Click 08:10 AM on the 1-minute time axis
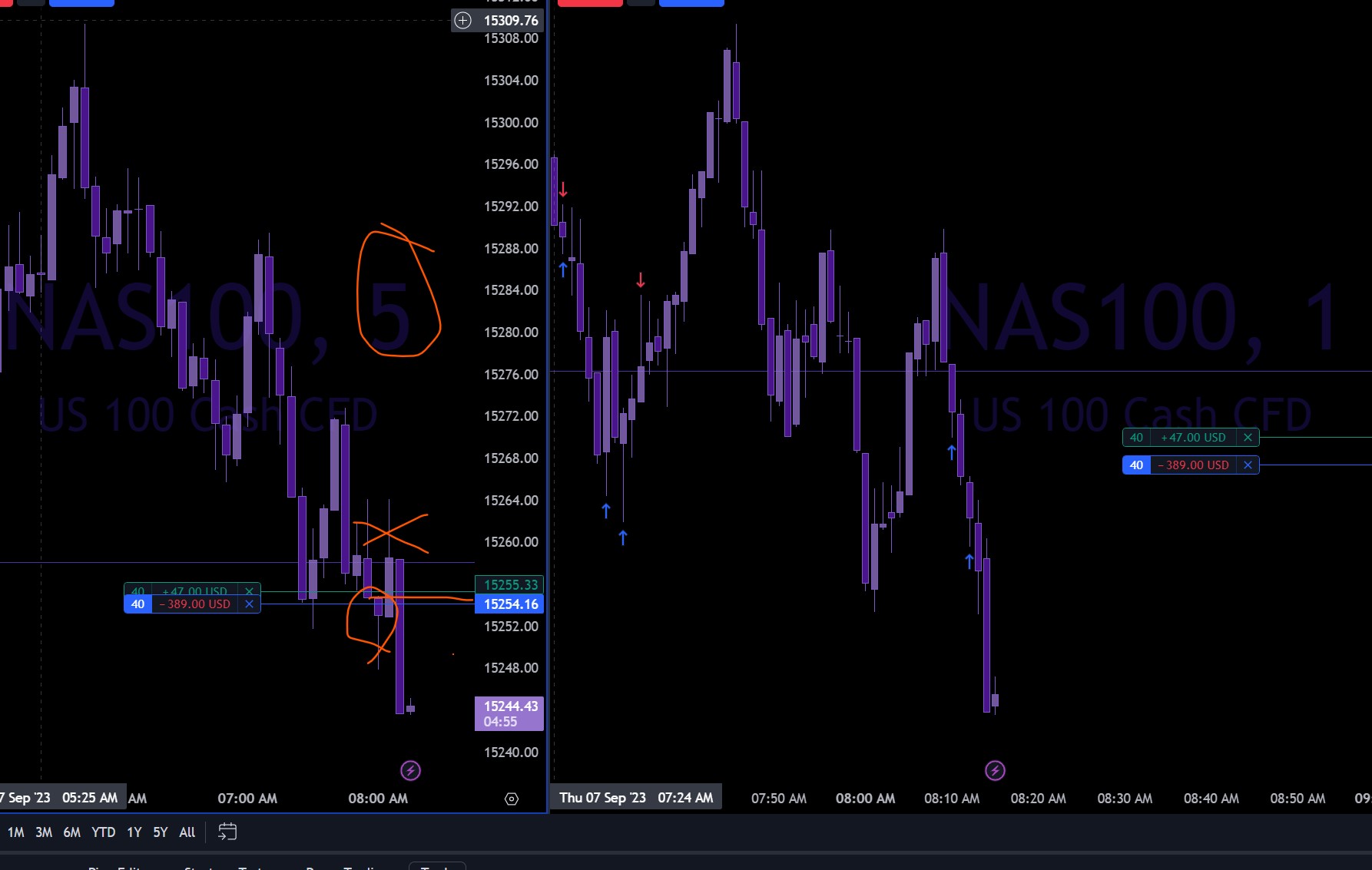1372x870 pixels. click(952, 799)
